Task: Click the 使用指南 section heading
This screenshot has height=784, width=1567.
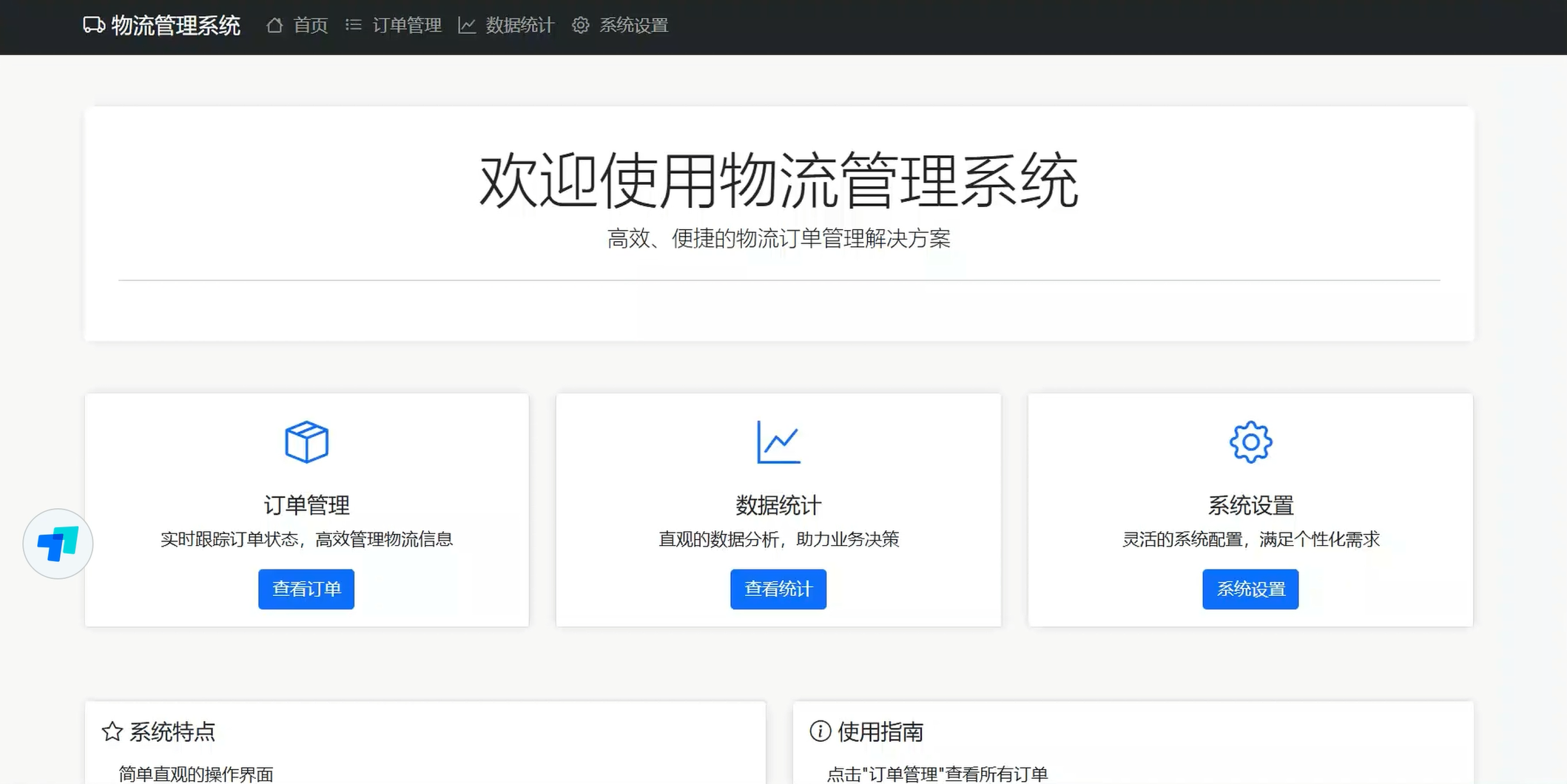Action: [x=883, y=731]
